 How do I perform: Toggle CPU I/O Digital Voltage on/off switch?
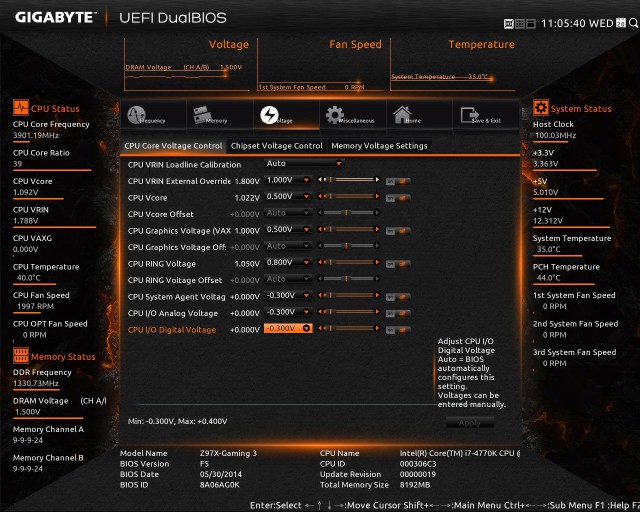tap(398, 330)
